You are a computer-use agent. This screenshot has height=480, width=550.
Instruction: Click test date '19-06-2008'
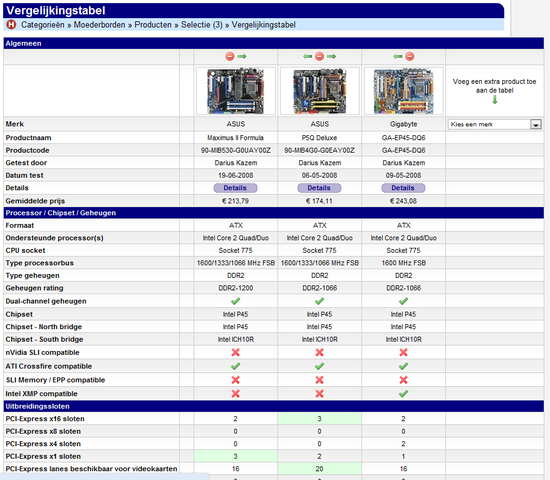tap(236, 175)
